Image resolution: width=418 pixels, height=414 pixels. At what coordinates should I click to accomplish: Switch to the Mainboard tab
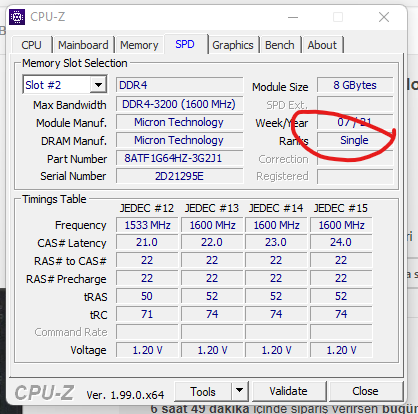tap(83, 45)
